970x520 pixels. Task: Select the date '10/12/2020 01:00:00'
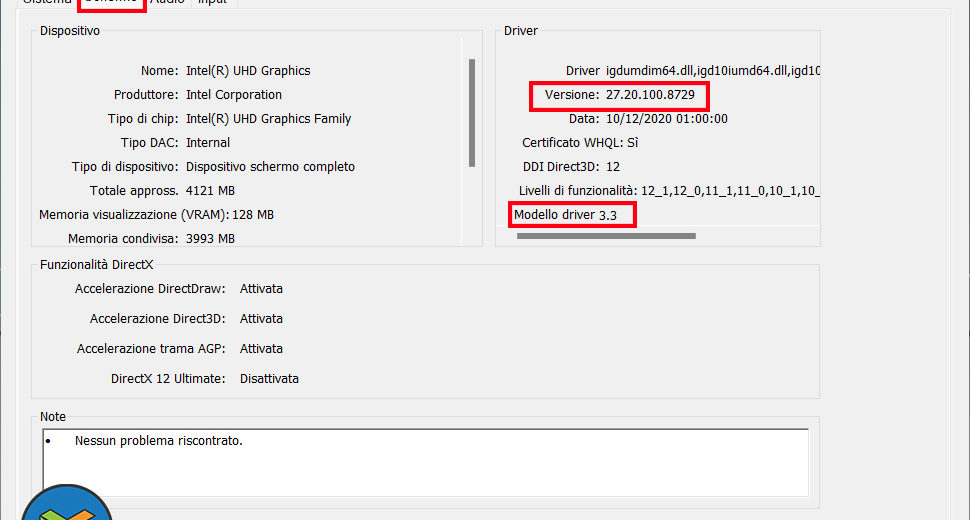pyautogui.click(x=667, y=119)
